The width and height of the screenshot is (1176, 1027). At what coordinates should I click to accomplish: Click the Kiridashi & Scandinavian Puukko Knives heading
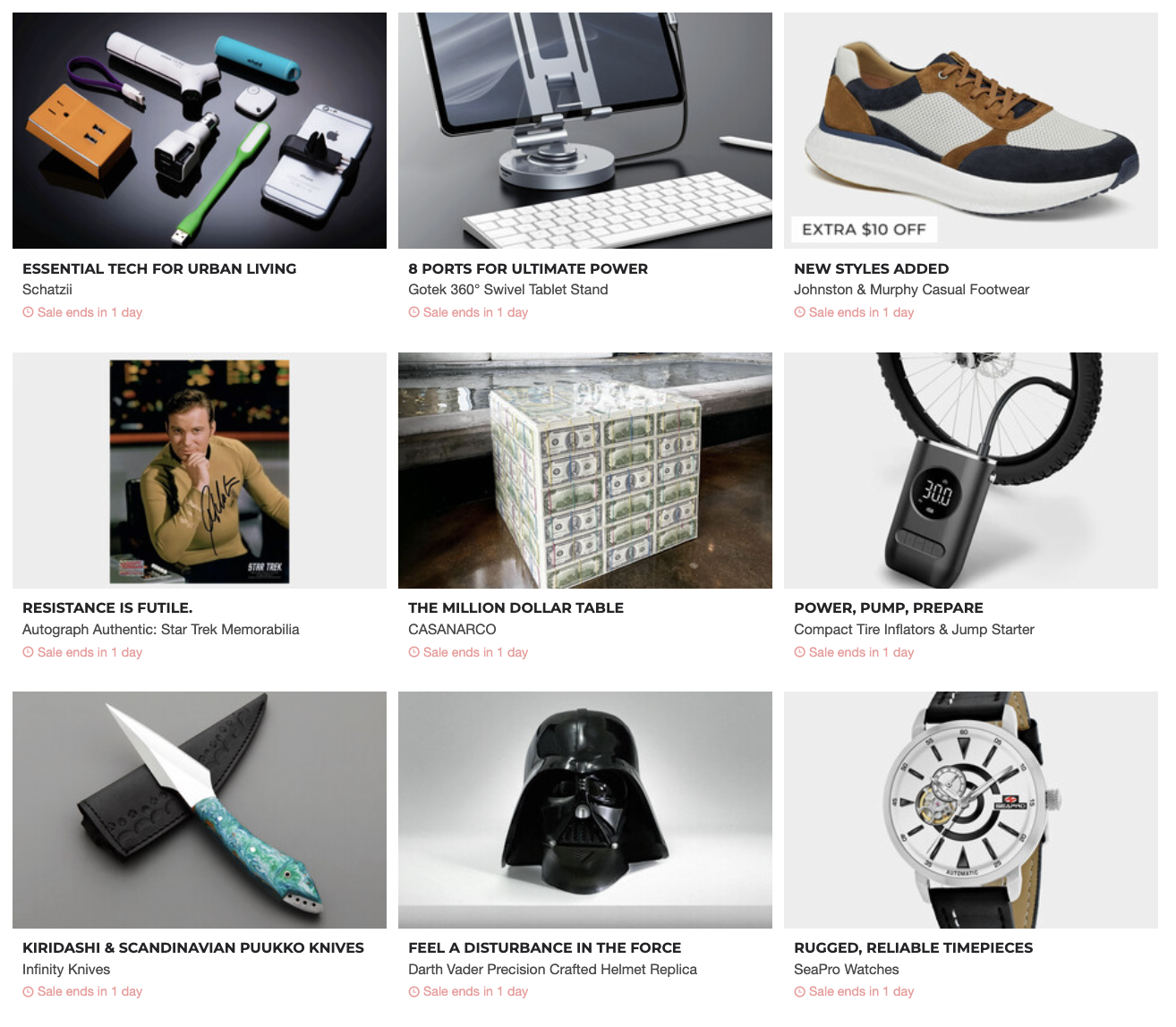pos(193,947)
